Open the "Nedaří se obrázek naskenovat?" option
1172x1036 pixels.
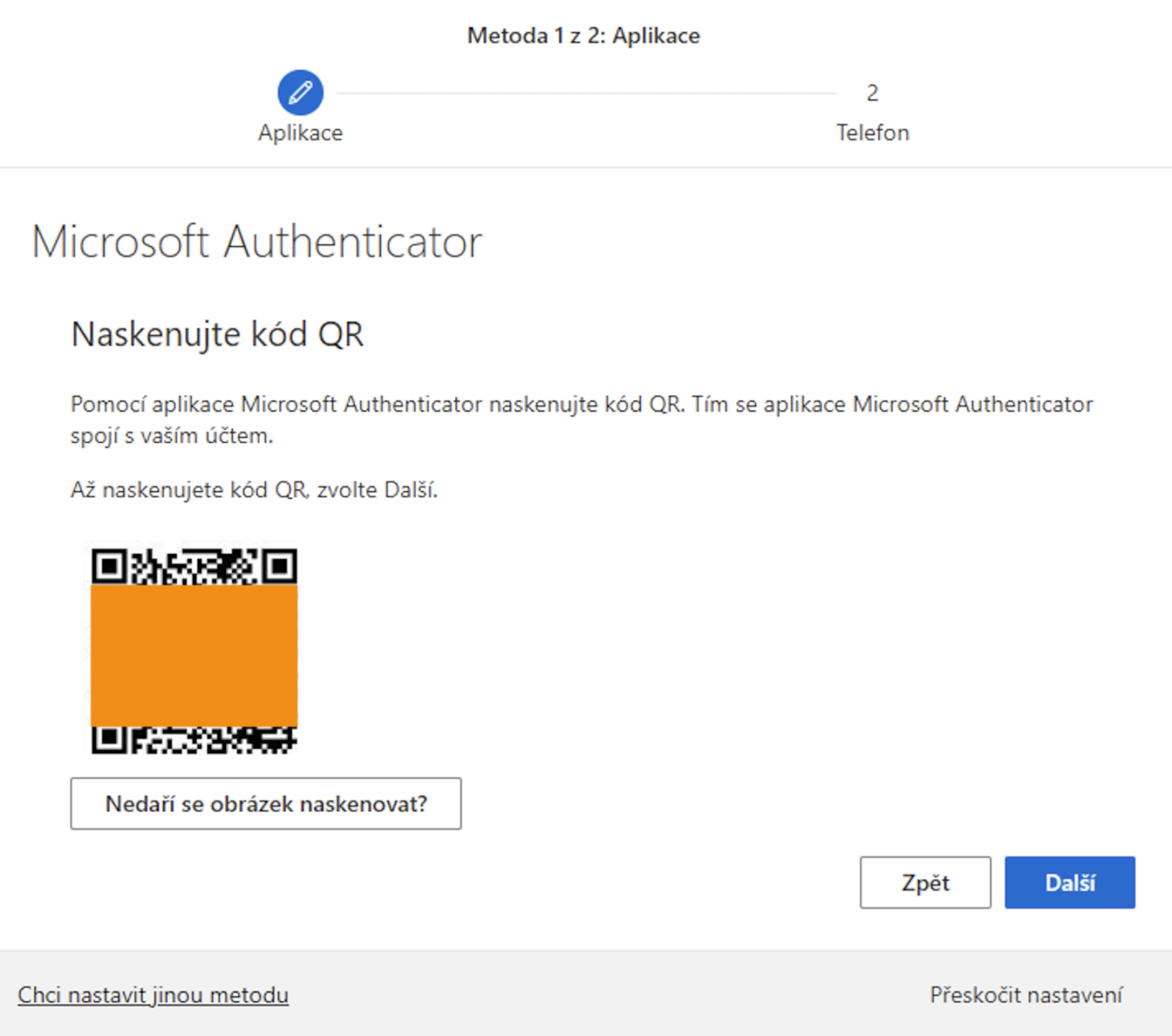coord(266,804)
